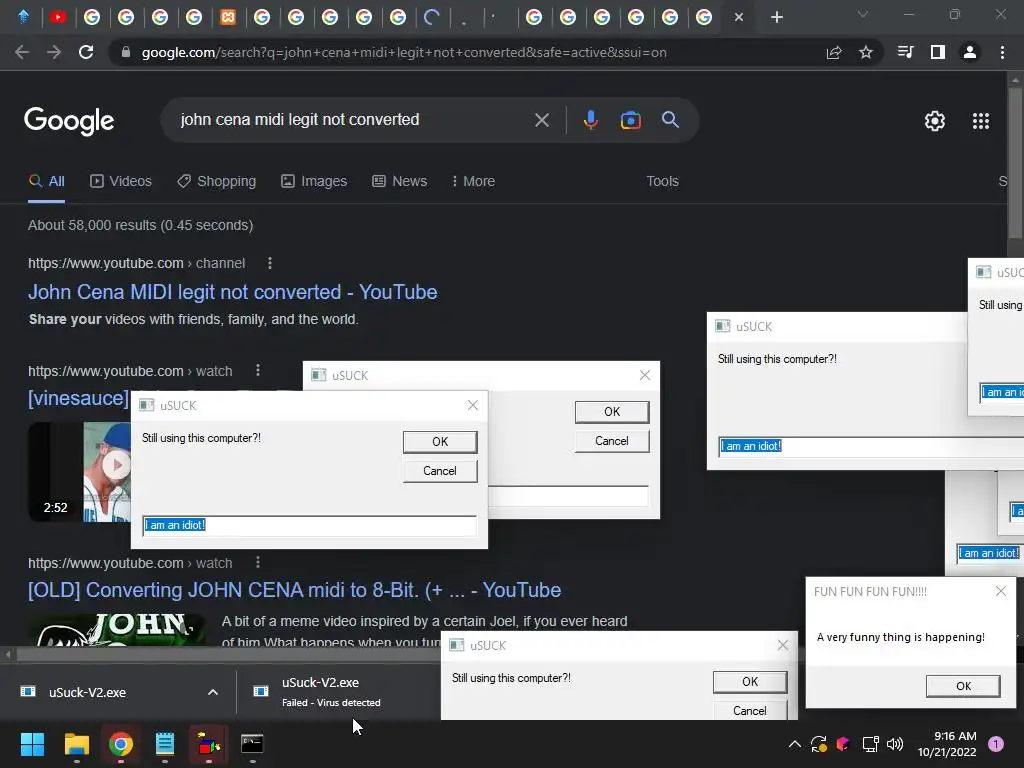This screenshot has width=1024, height=768.
Task: Open search Tools options
Action: (662, 181)
